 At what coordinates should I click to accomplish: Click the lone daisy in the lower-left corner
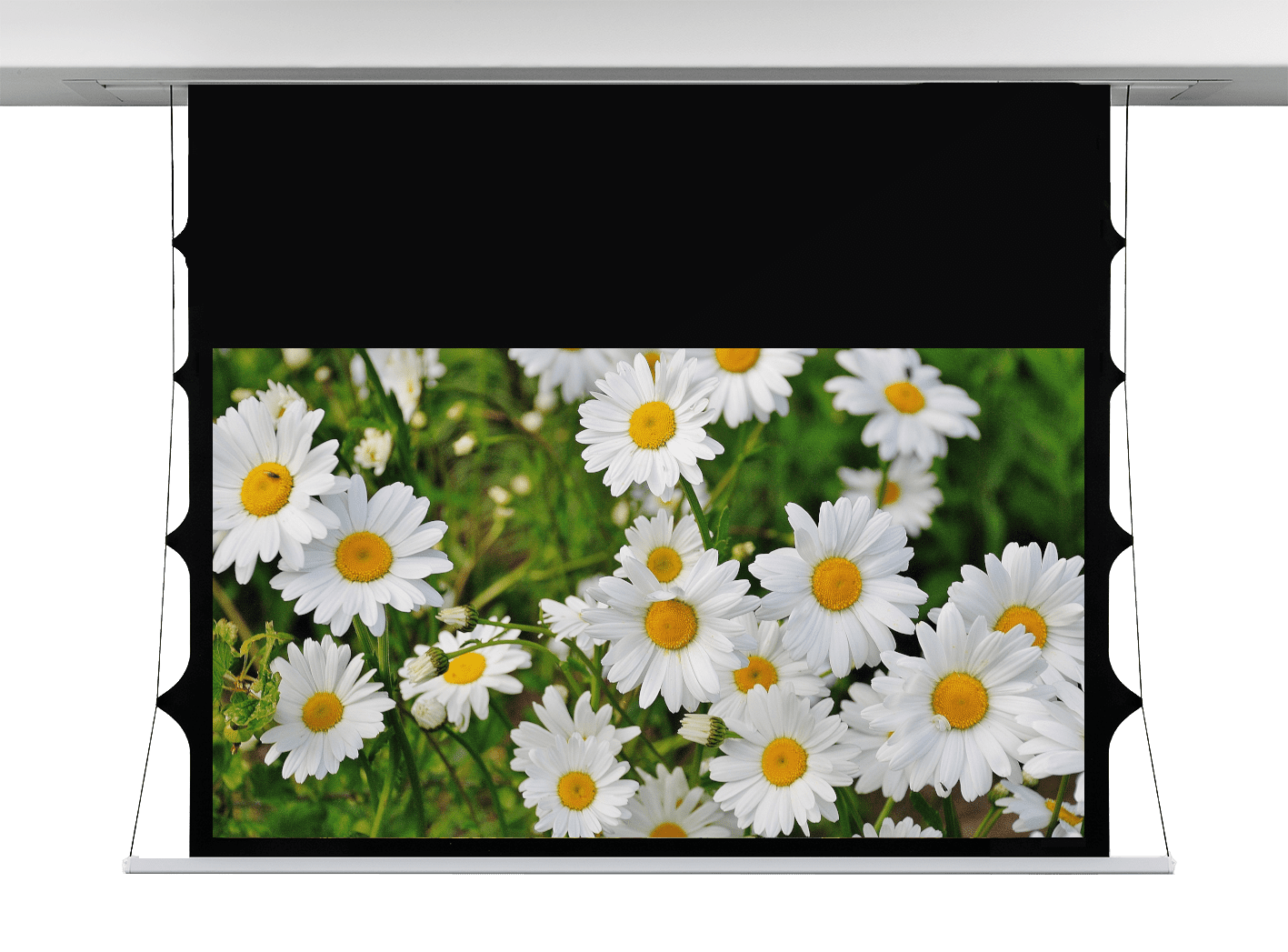323,710
